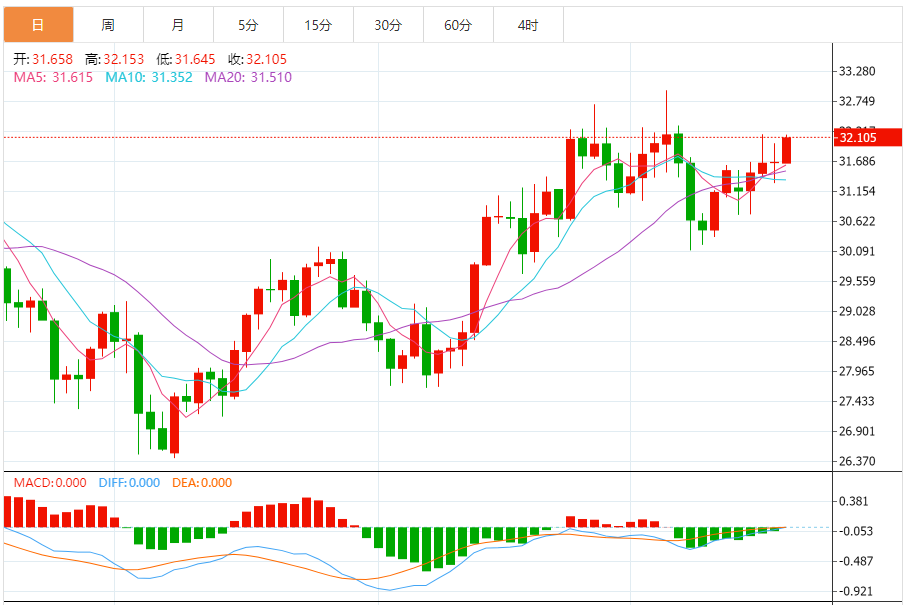Click the 27.965 price axis label
Screen dimensions: 906x605
tap(857, 372)
